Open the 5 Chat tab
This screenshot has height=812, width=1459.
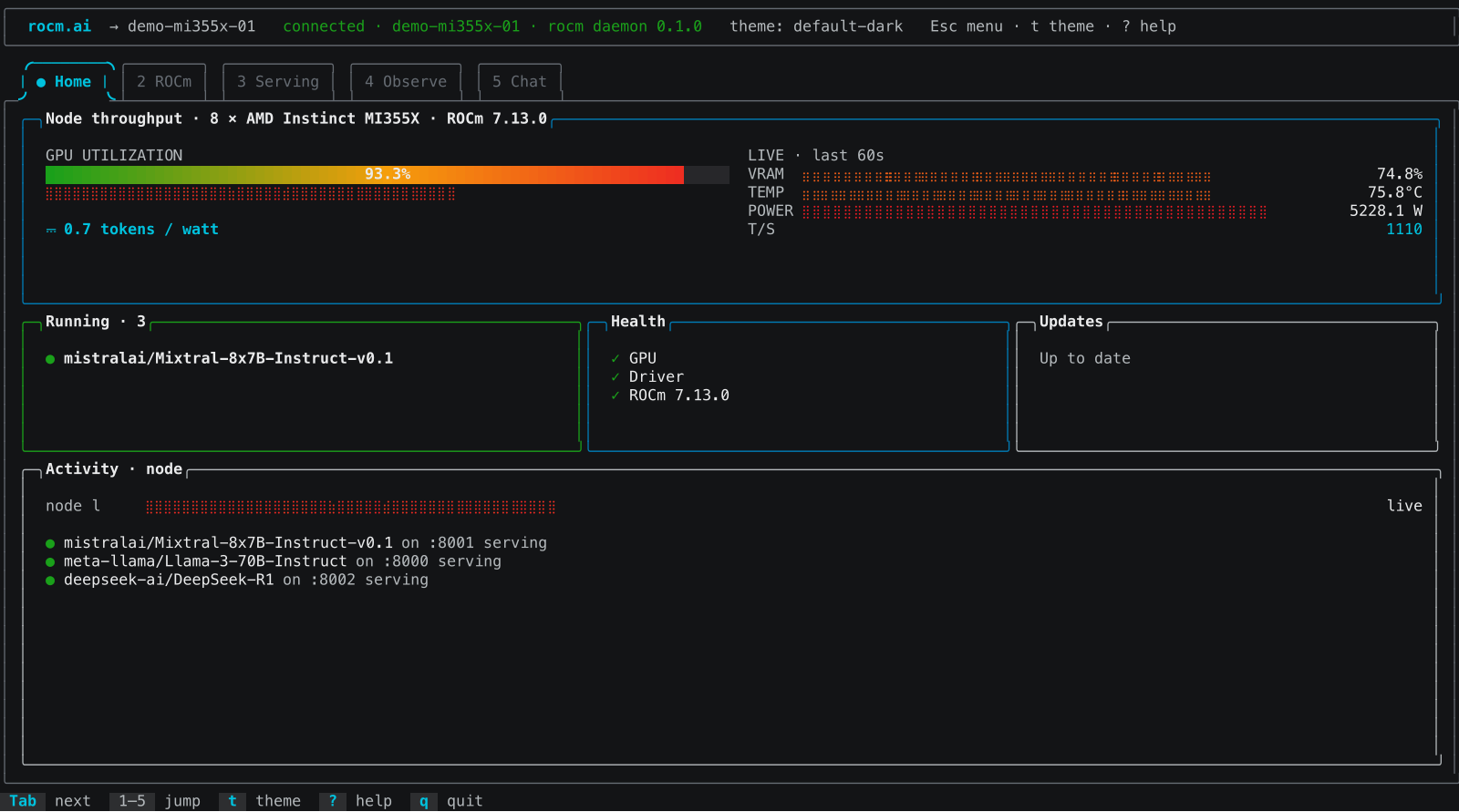tap(520, 82)
